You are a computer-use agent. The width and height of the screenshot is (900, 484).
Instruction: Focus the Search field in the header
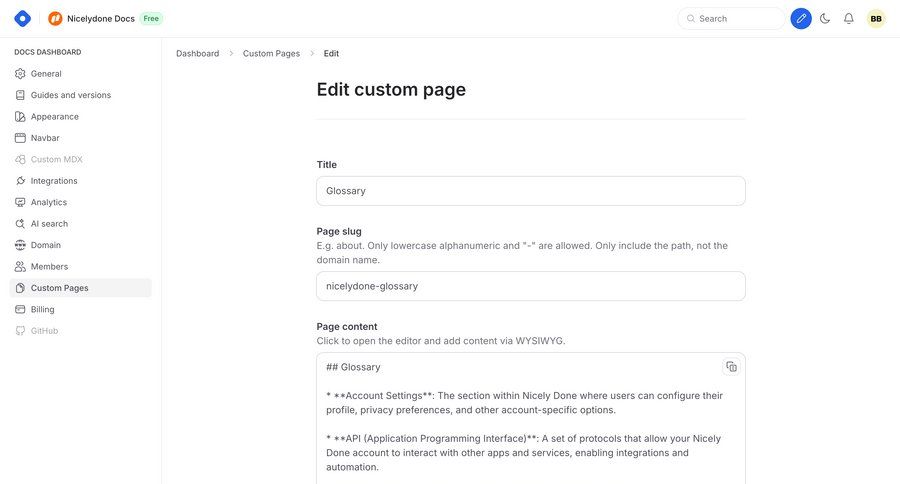(x=731, y=18)
